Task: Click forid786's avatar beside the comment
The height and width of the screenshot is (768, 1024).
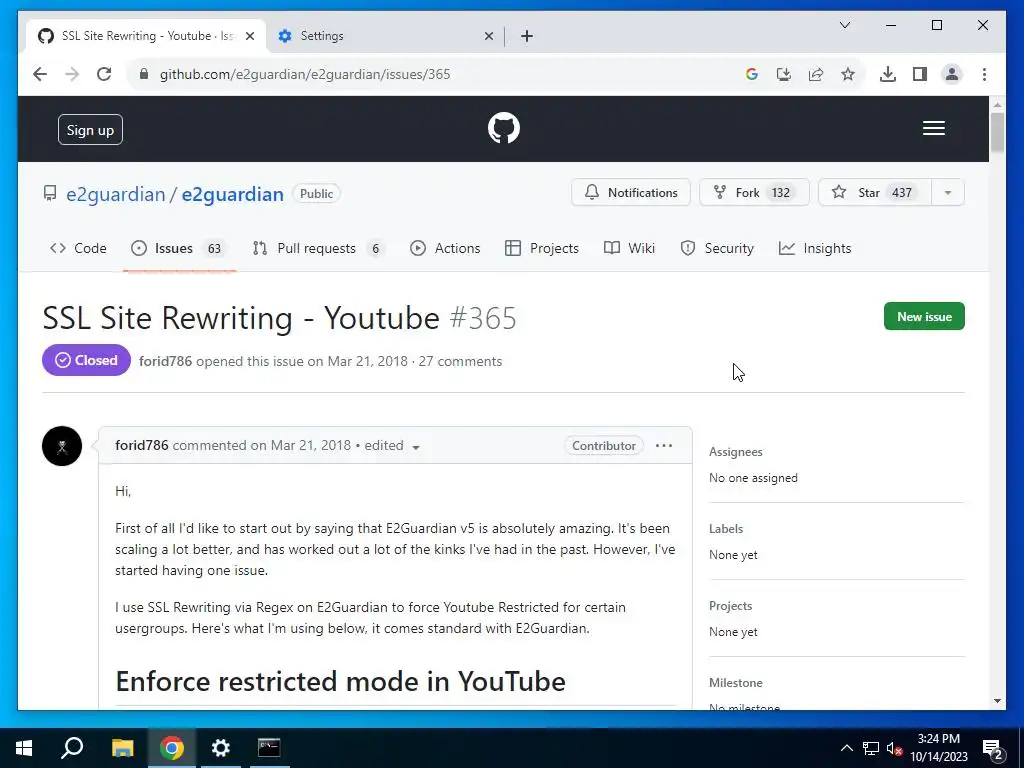Action: pos(62,445)
